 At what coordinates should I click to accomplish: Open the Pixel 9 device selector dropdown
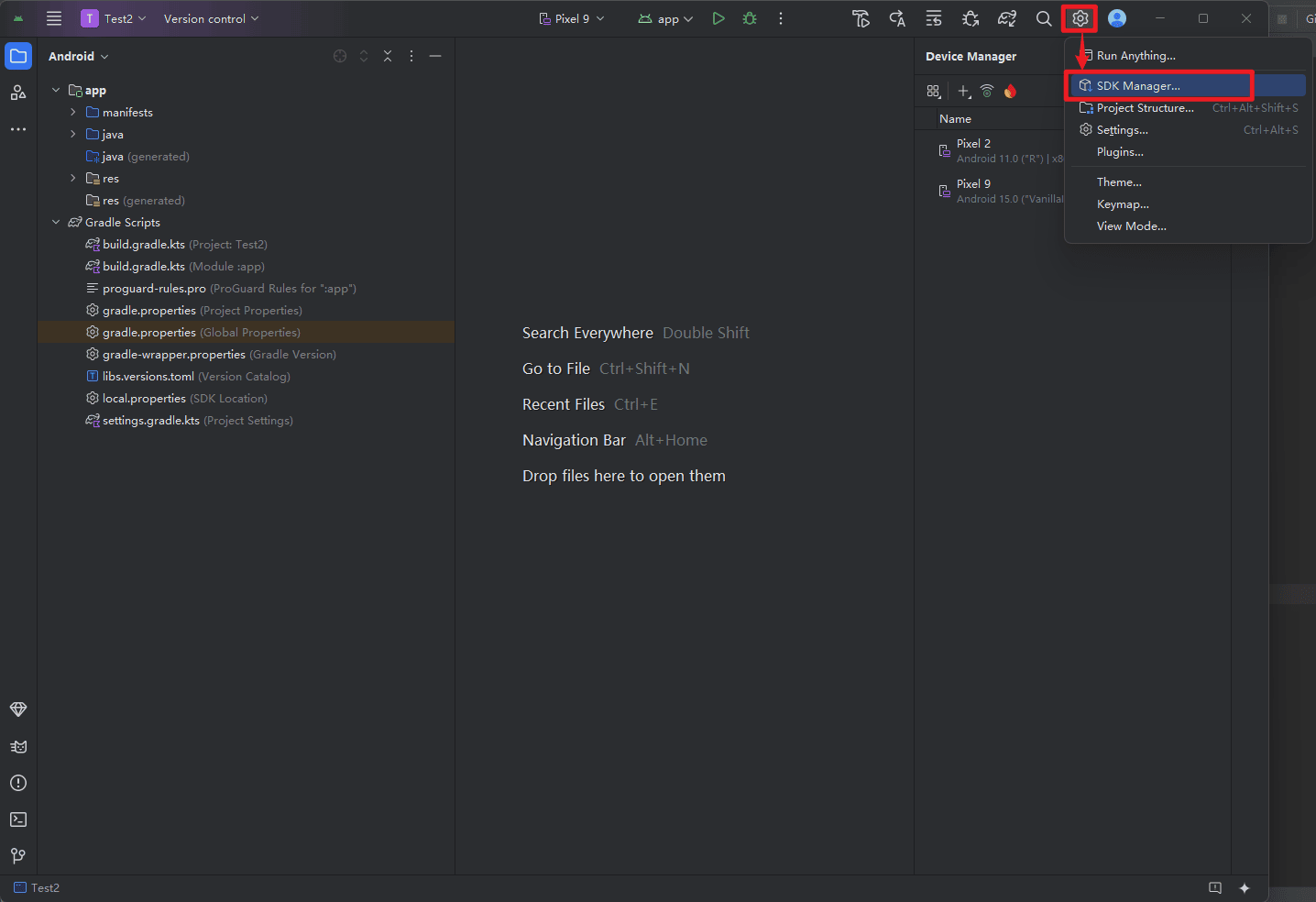tap(572, 18)
